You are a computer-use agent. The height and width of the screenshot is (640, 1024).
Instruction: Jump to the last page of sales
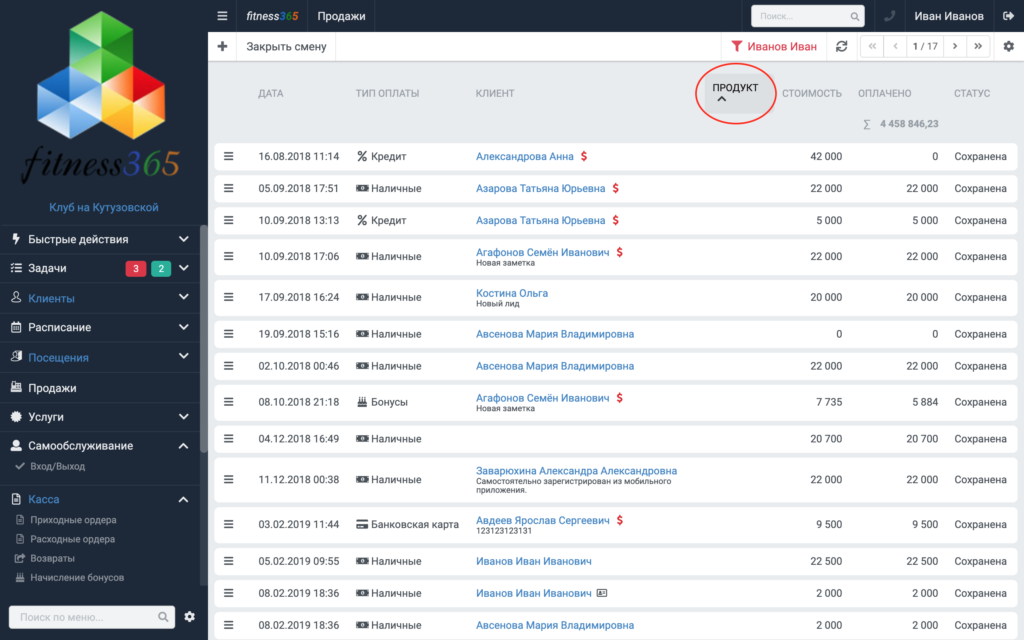[978, 46]
